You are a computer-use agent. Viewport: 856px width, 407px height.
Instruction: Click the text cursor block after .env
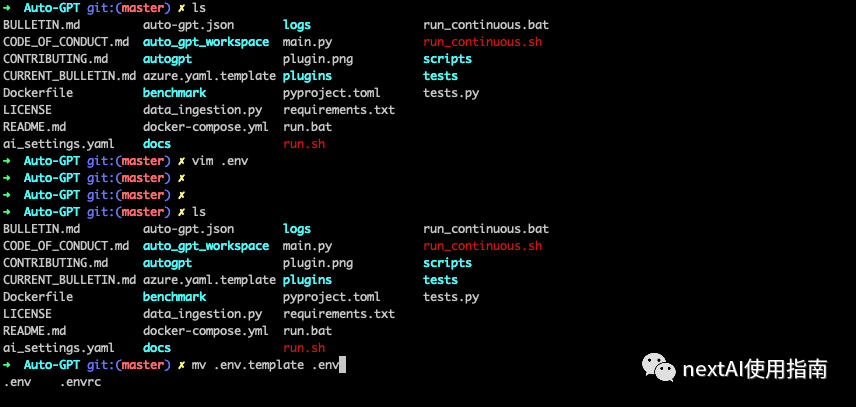coord(342,365)
